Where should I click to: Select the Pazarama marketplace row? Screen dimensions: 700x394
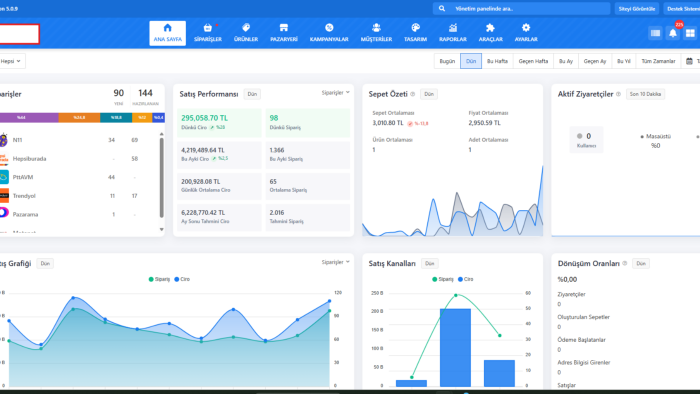point(79,215)
